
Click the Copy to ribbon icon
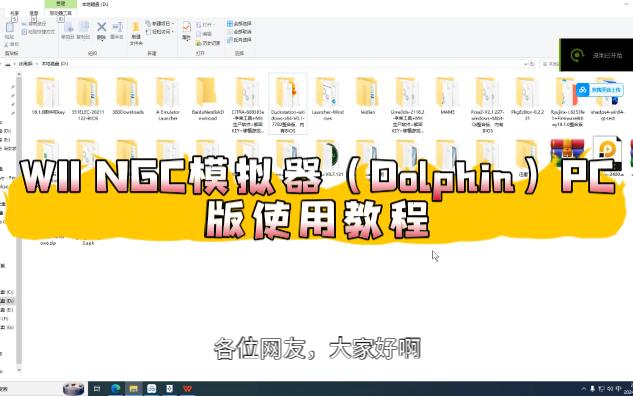pyautogui.click(x=84, y=30)
